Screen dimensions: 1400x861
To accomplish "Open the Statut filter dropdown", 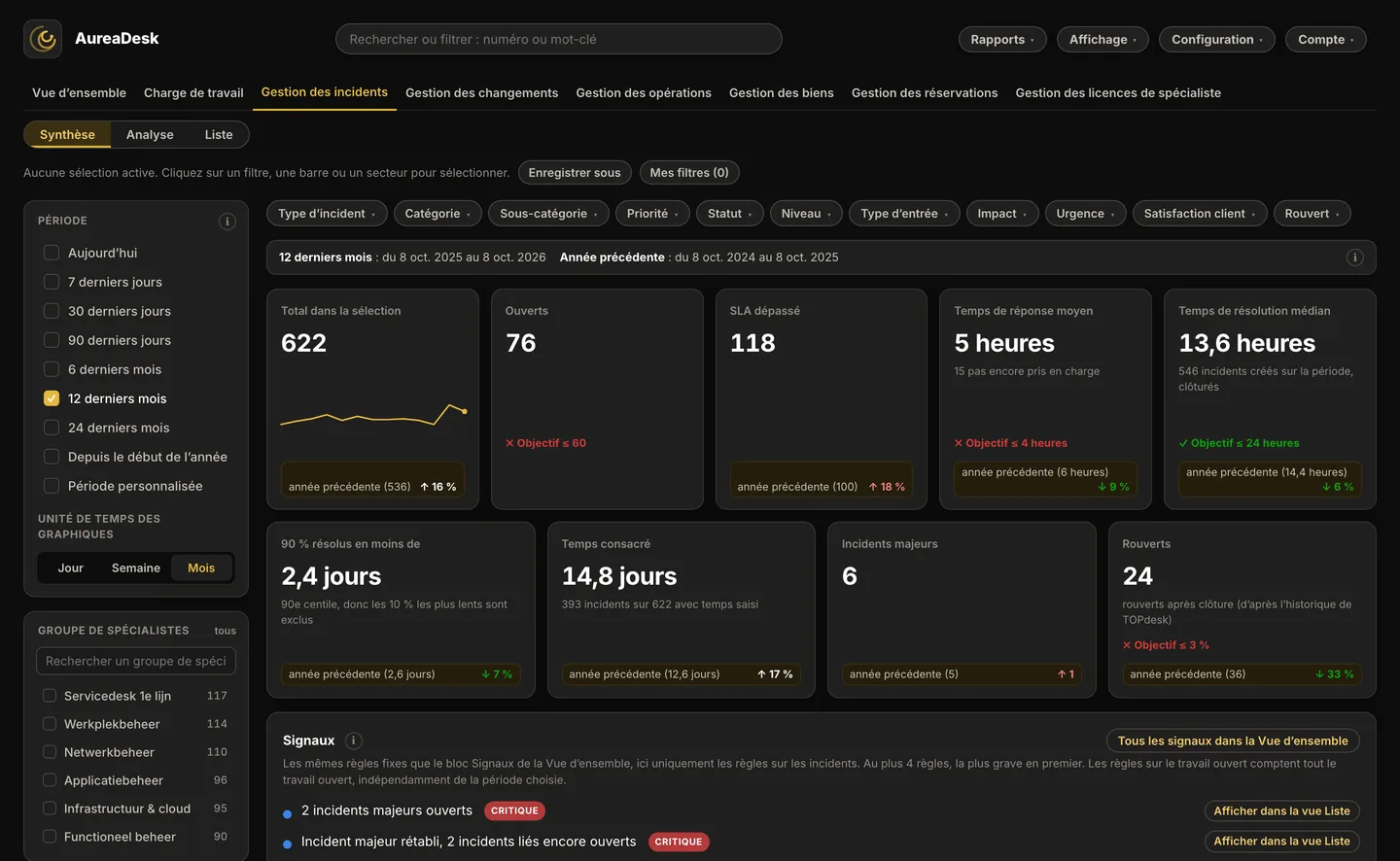I will point(730,214).
